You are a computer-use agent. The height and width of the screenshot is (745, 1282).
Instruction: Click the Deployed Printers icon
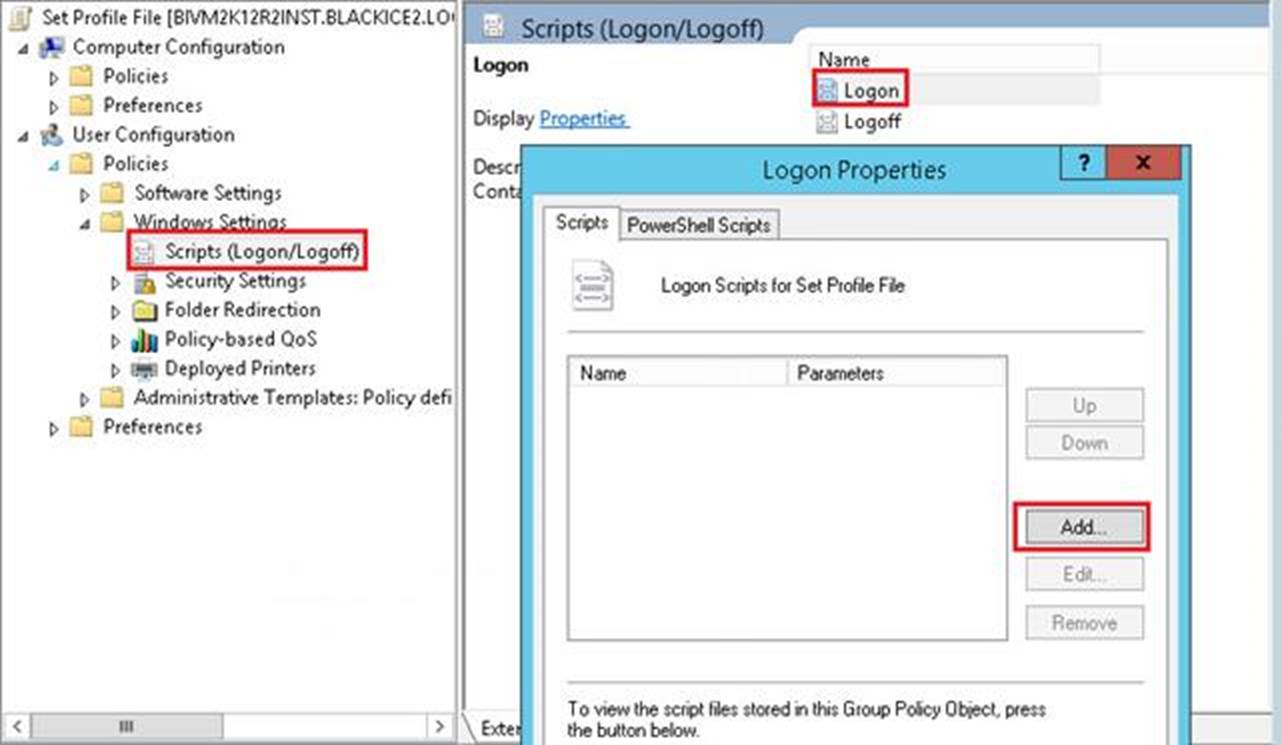(145, 369)
